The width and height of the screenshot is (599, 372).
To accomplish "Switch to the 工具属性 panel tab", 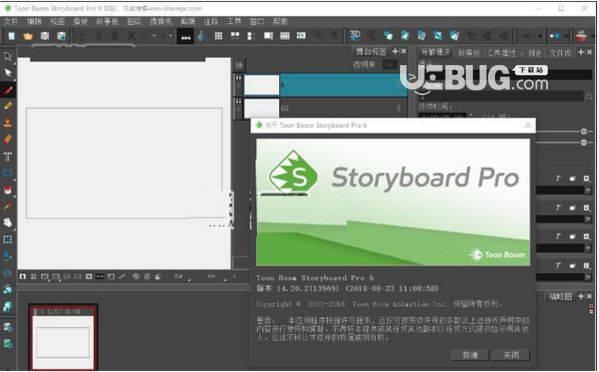I will pyautogui.click(x=502, y=53).
